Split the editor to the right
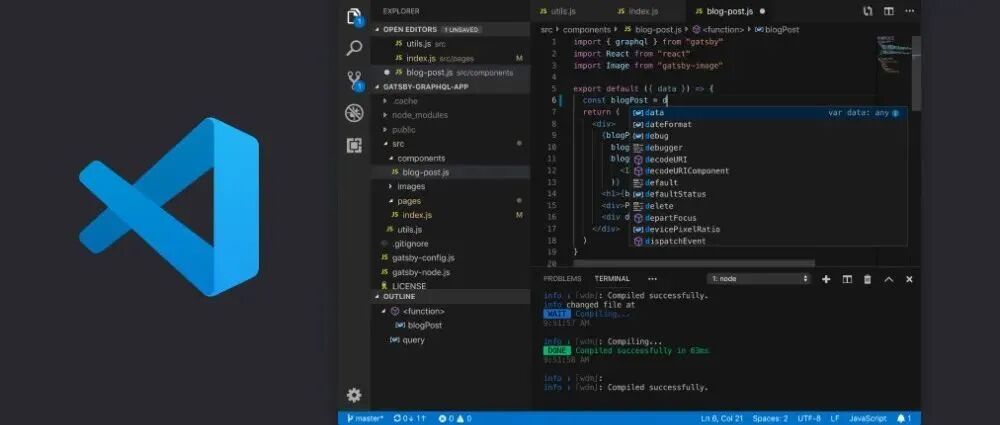The height and width of the screenshot is (425, 1000). [x=888, y=11]
